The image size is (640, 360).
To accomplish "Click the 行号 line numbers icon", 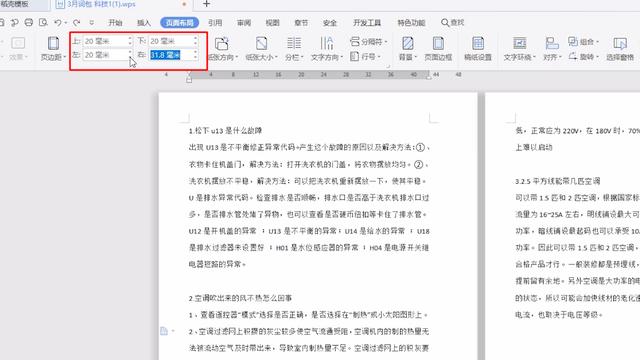I will click(x=354, y=56).
